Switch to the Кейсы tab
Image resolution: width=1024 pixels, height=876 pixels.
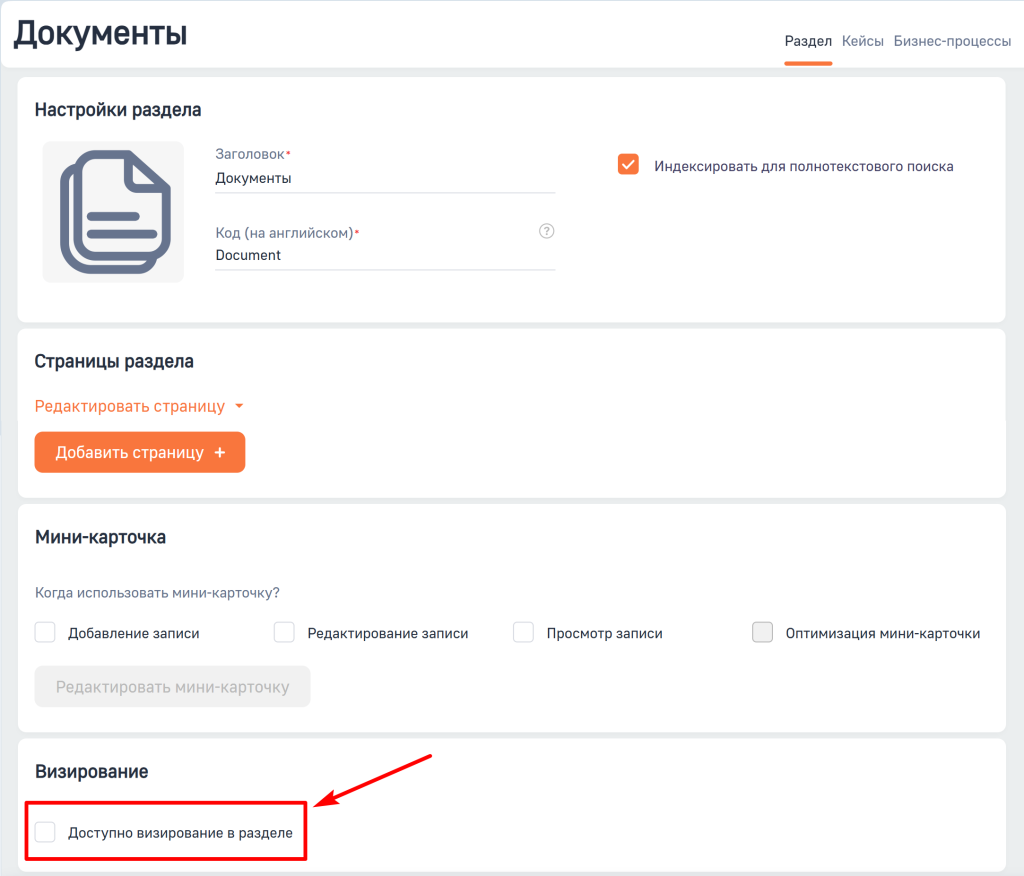tap(862, 41)
